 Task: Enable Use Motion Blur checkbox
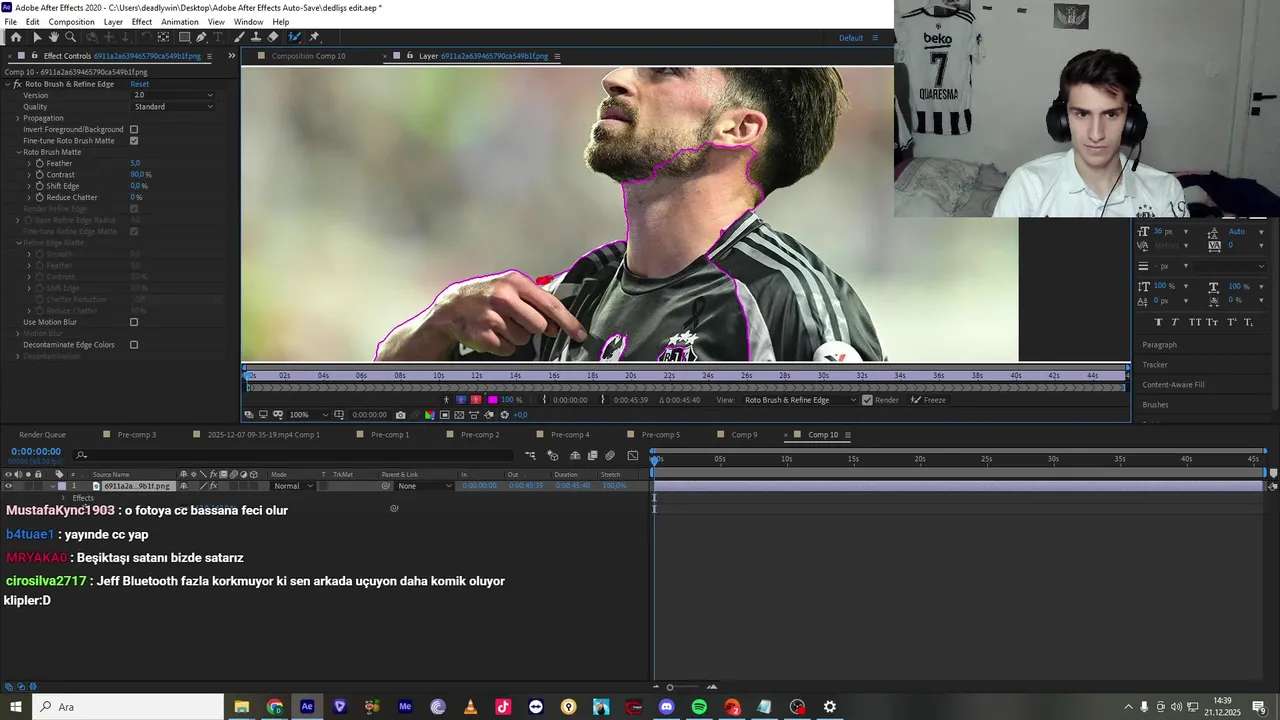pyautogui.click(x=134, y=322)
